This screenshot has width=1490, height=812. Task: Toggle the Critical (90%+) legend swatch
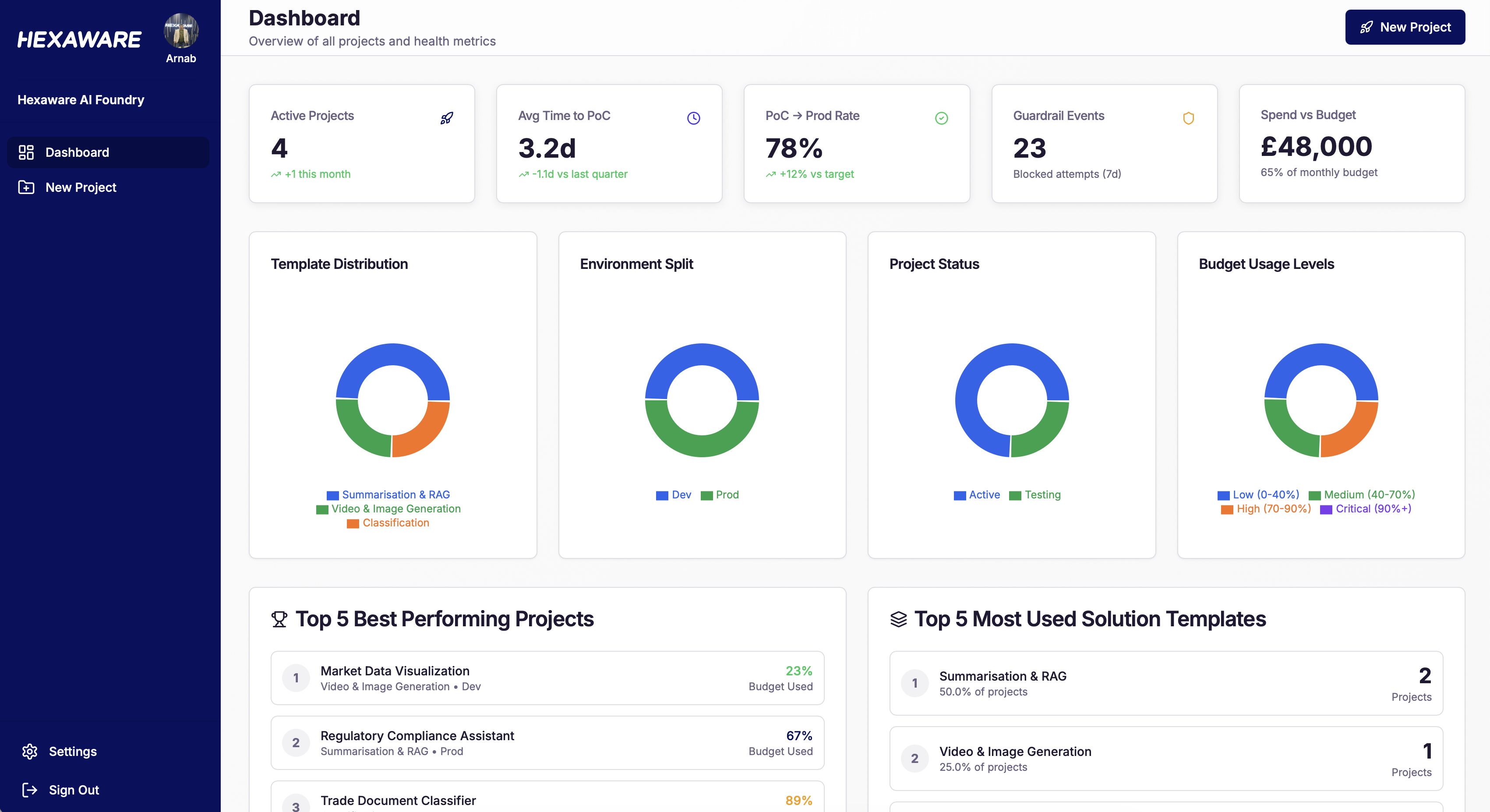[1326, 509]
